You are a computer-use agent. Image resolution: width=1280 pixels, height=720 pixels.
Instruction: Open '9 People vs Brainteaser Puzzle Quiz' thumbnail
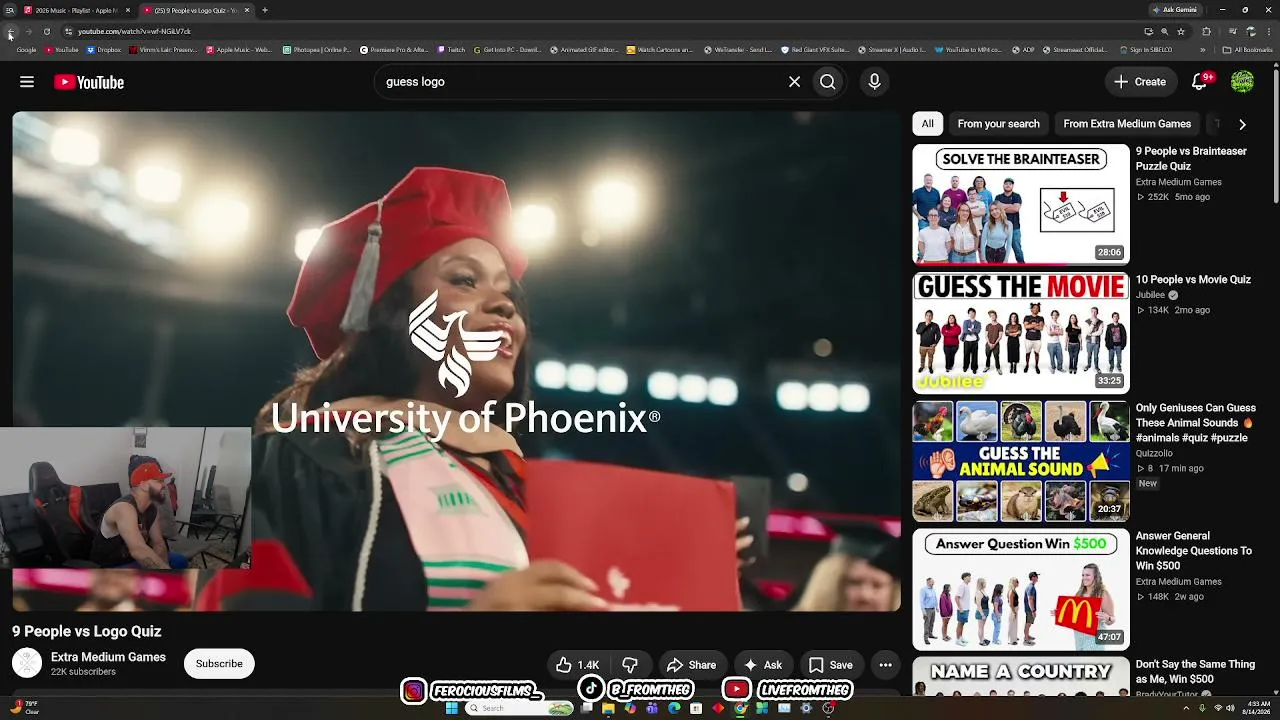(x=1021, y=204)
